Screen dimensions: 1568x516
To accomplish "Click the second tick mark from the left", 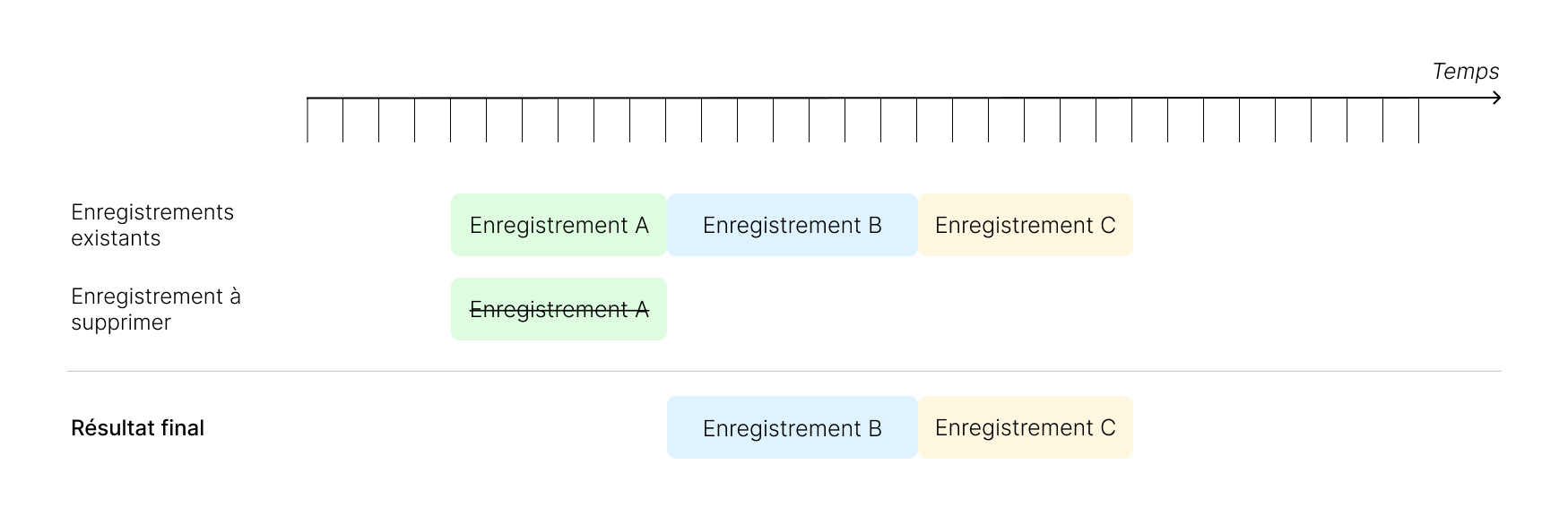I will point(343,121).
